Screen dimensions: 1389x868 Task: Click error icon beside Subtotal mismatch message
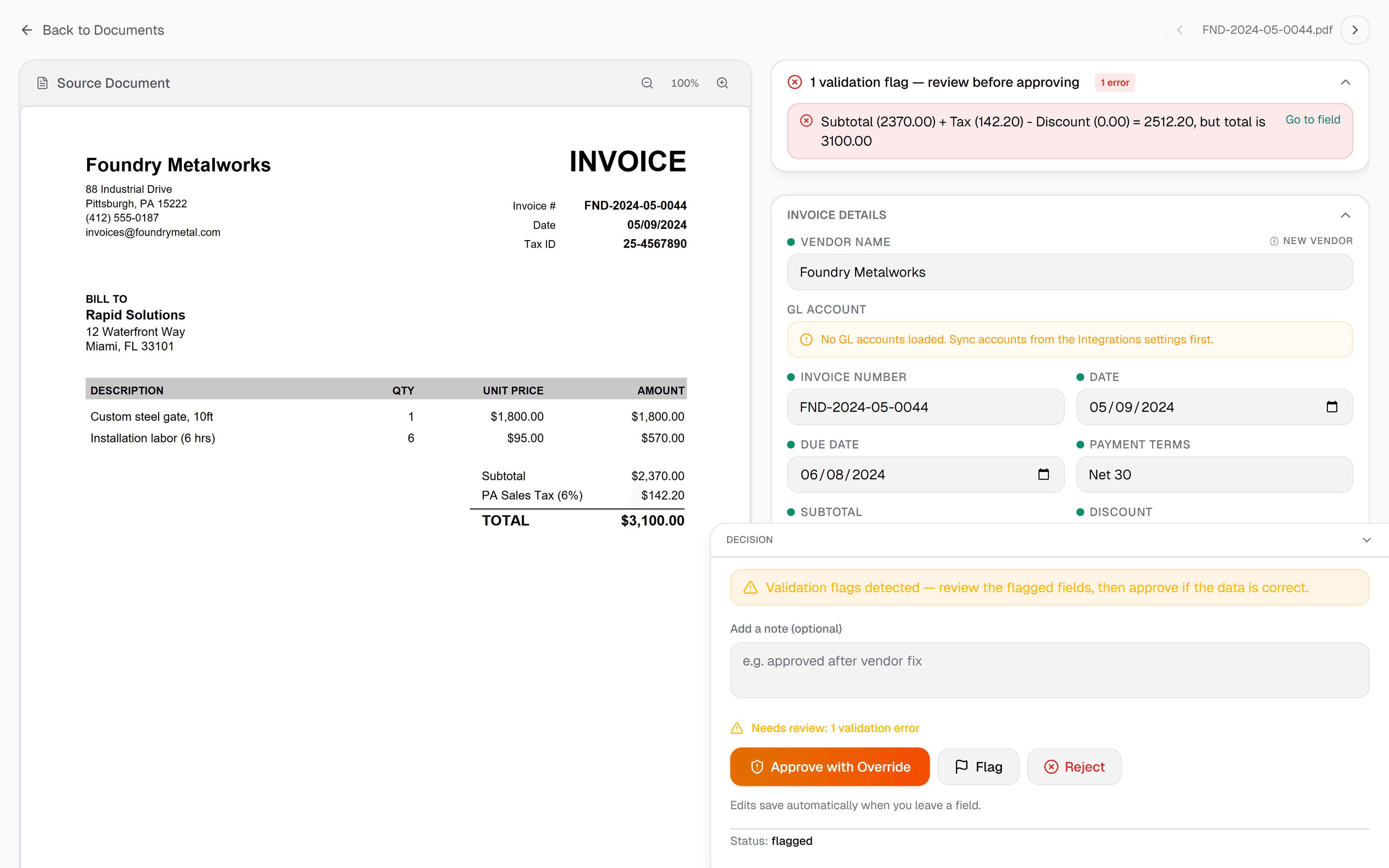click(806, 120)
